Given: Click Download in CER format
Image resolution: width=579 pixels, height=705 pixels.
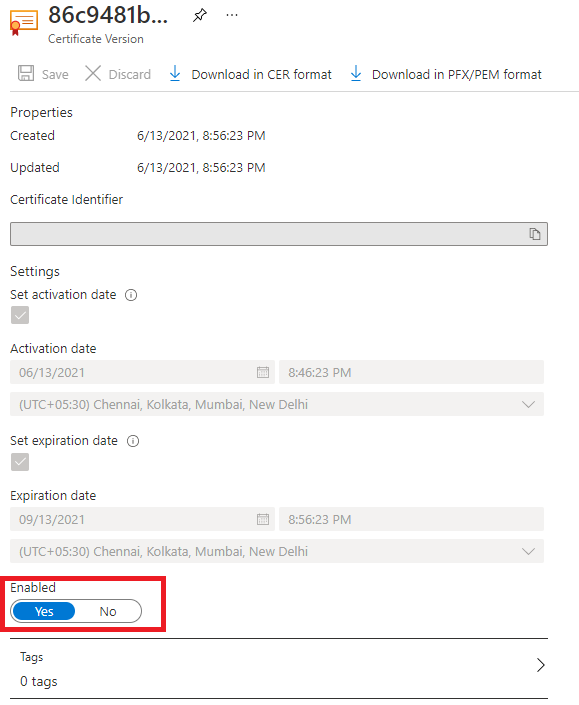Looking at the screenshot, I should coord(250,74).
